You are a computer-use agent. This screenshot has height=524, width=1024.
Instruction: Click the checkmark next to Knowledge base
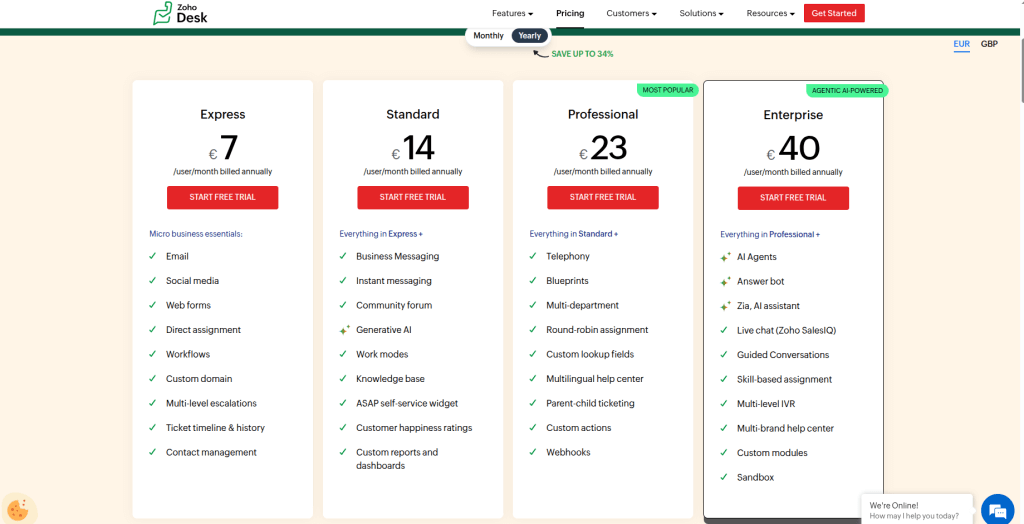(343, 378)
